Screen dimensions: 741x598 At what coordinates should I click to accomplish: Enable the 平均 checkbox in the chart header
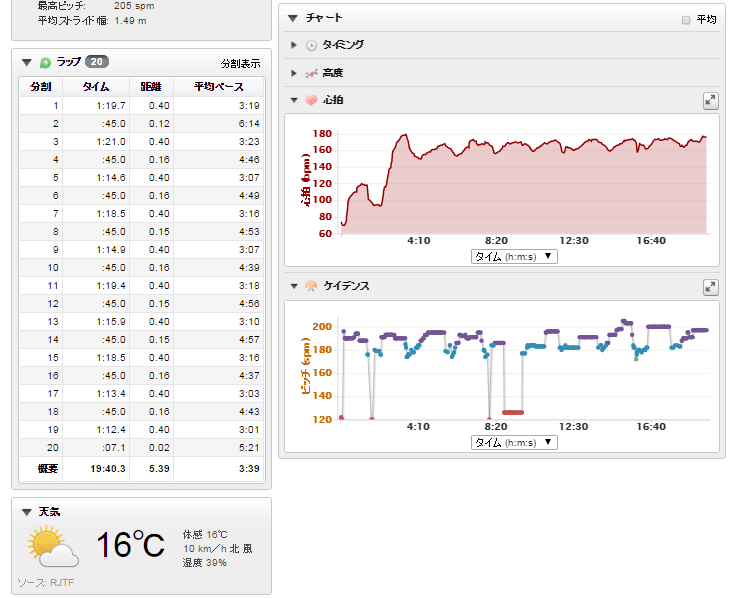(x=685, y=20)
